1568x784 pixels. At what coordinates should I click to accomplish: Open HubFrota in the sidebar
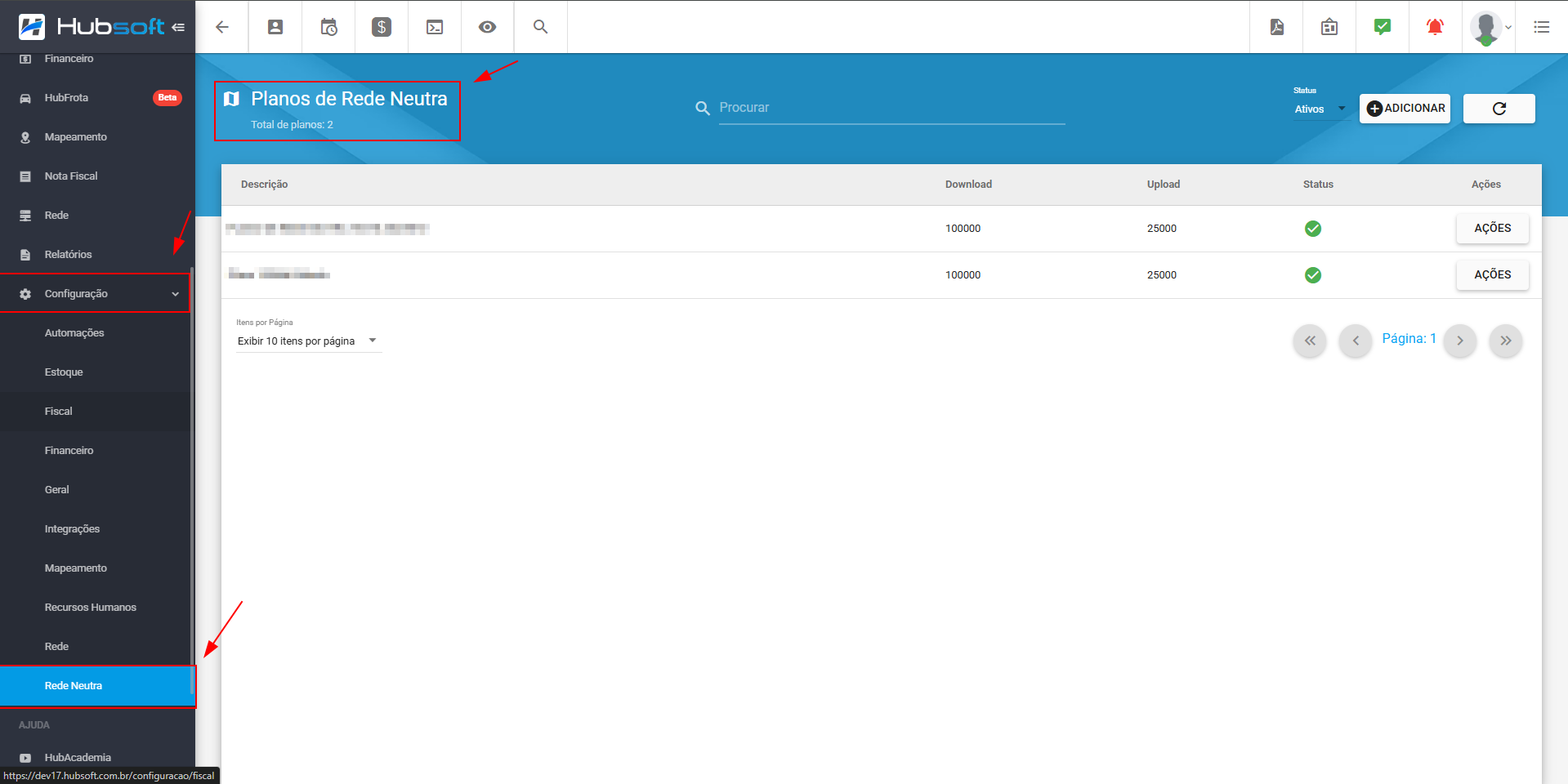tap(96, 98)
